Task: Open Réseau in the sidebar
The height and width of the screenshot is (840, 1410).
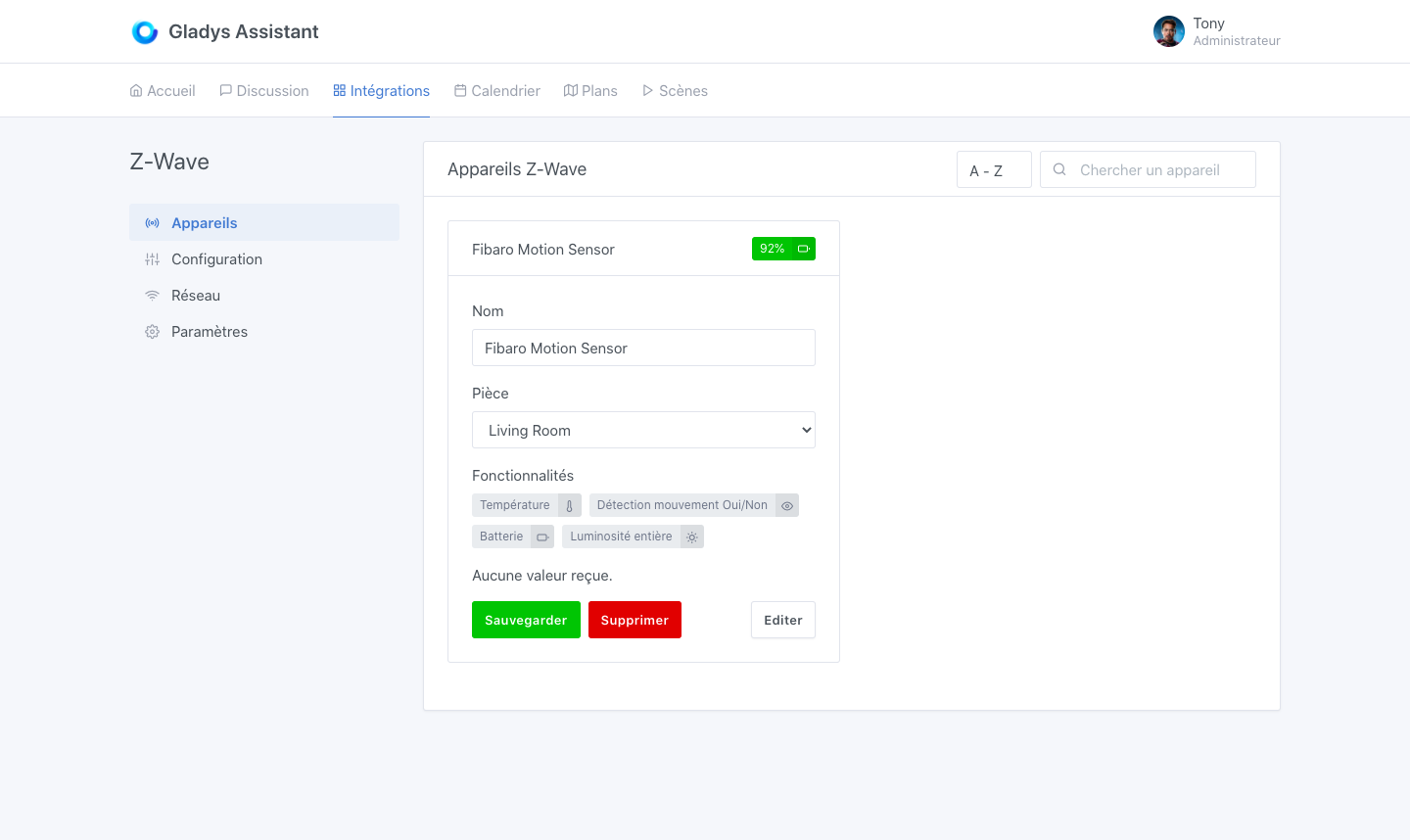Action: coord(264,295)
